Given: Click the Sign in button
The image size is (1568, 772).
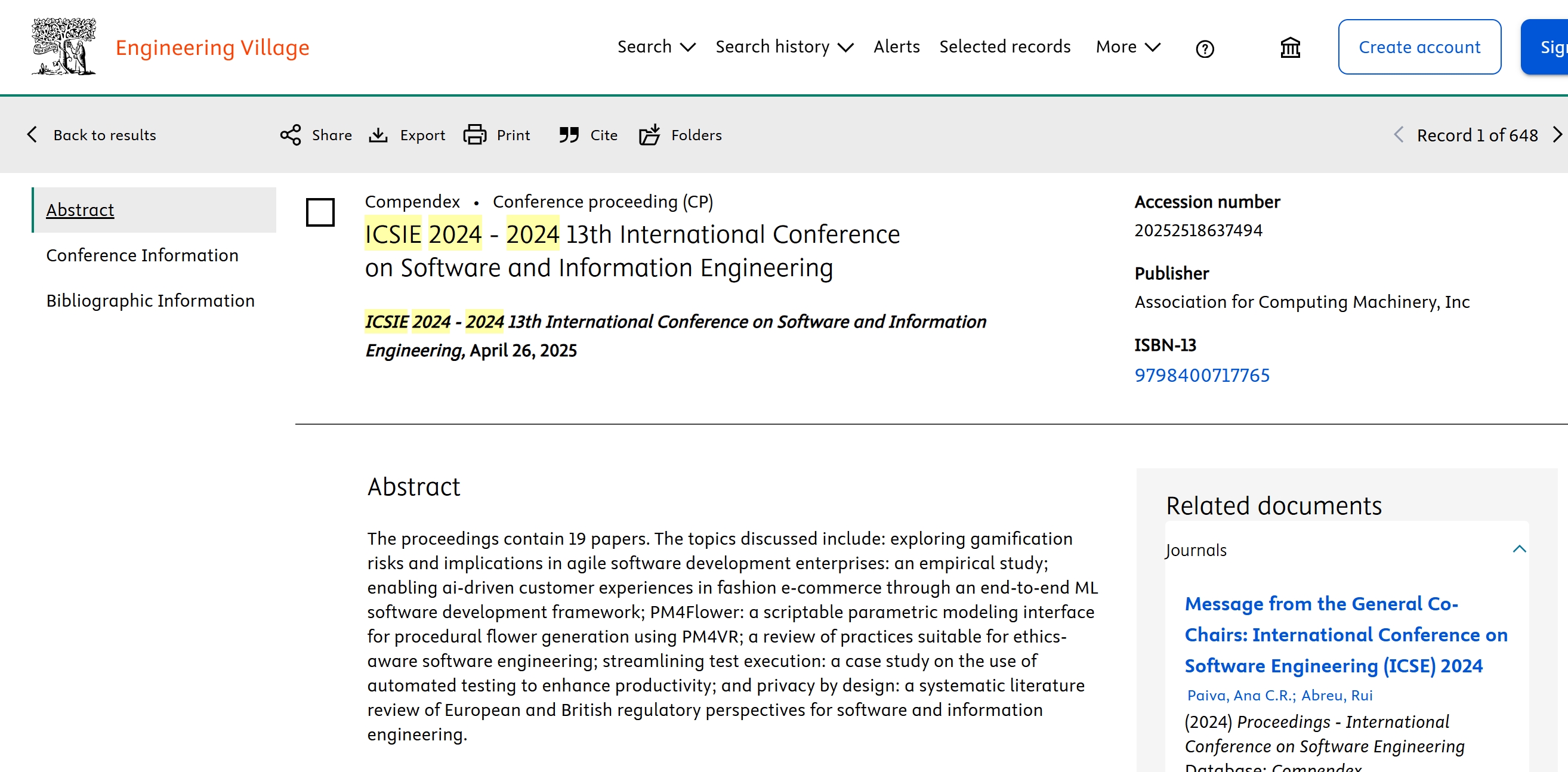Looking at the screenshot, I should [1545, 47].
